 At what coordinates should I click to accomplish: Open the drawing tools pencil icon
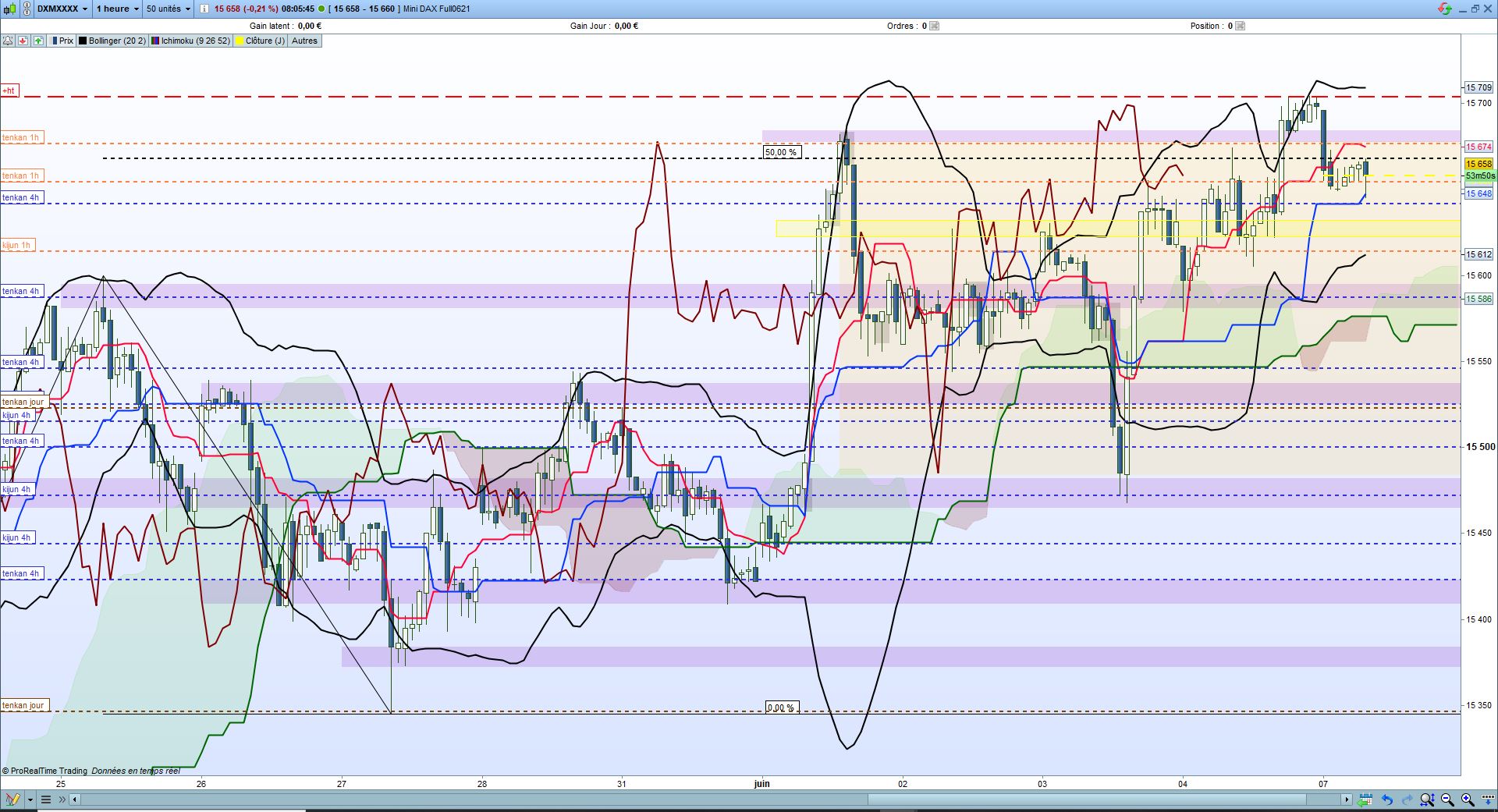12,800
